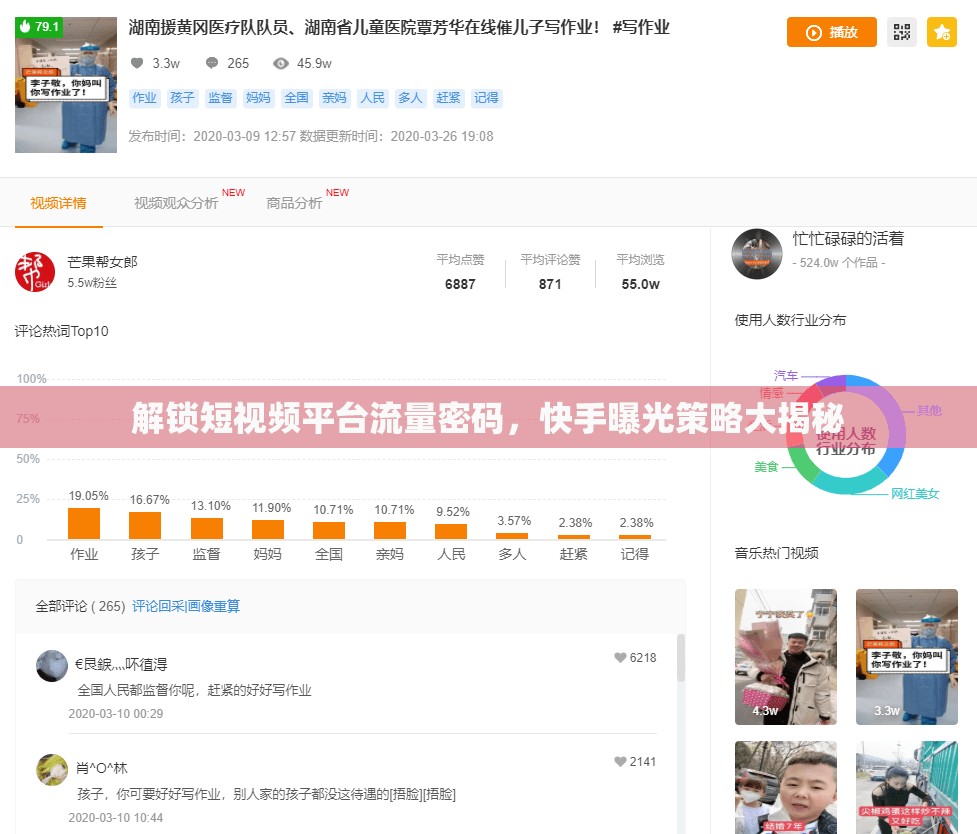Switch to the 视频详情 tab
Screen dimensions: 977x834
point(59,203)
